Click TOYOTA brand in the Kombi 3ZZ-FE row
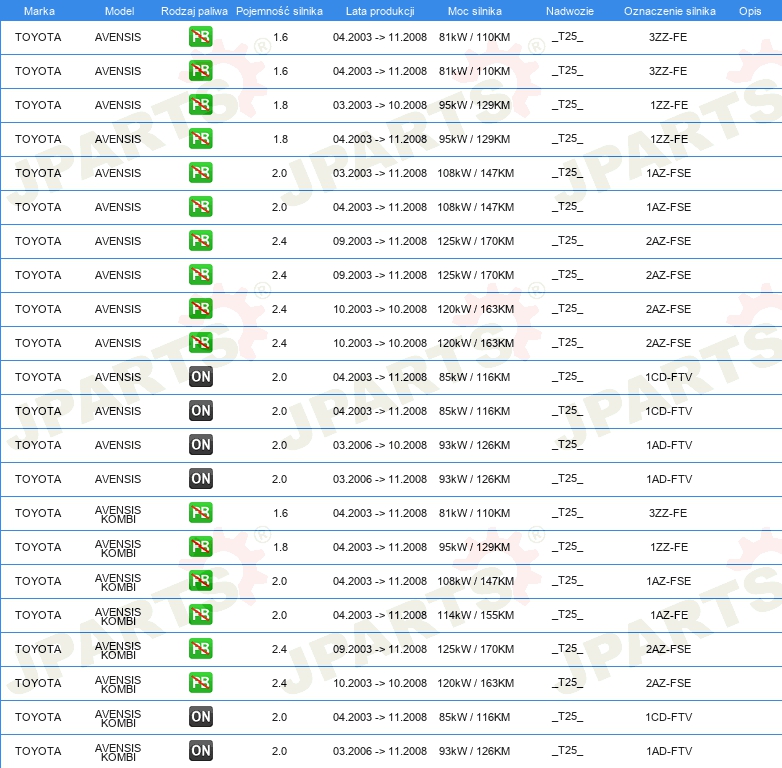The height and width of the screenshot is (768, 782). point(38,513)
